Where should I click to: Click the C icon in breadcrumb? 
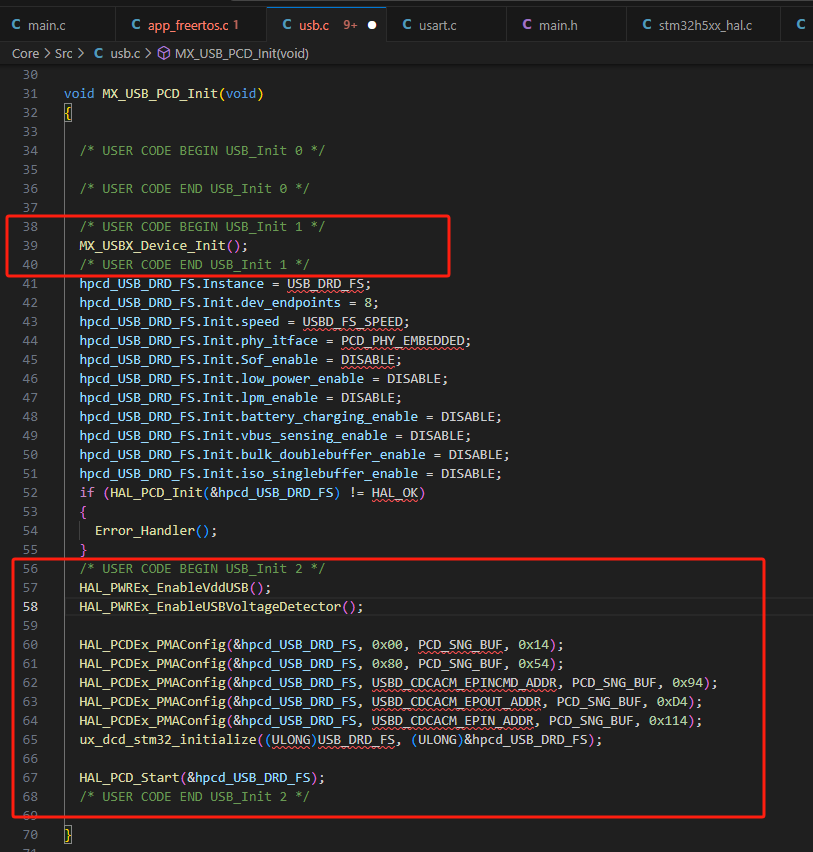98,53
